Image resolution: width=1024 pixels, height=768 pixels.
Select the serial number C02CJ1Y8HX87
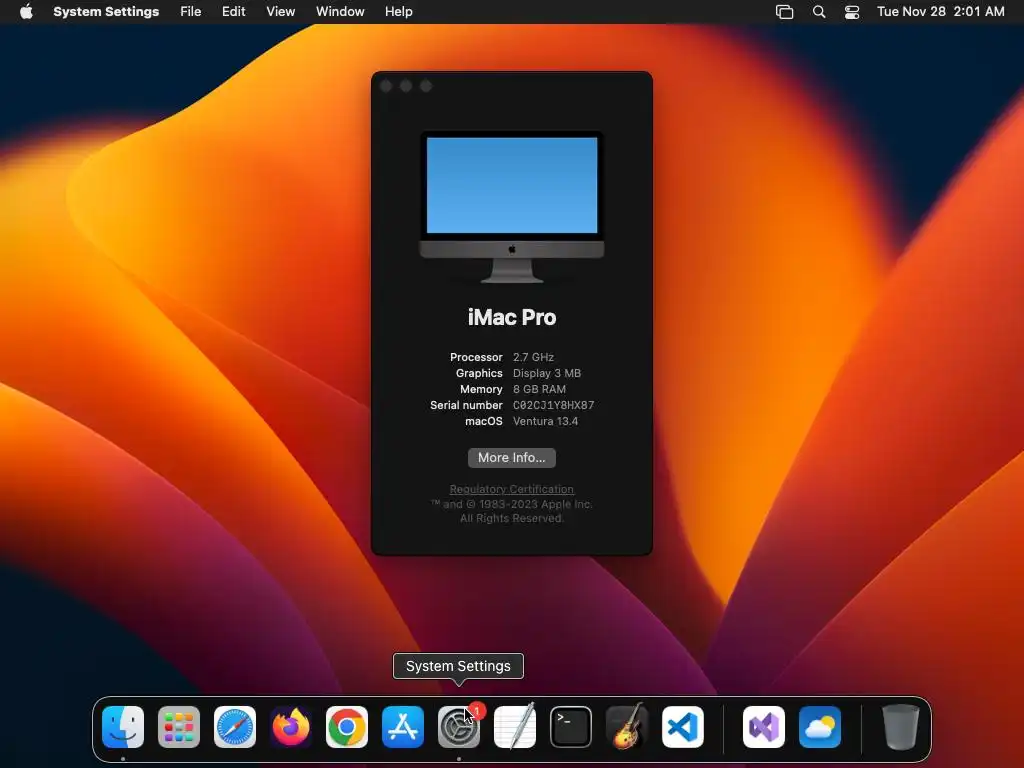553,405
